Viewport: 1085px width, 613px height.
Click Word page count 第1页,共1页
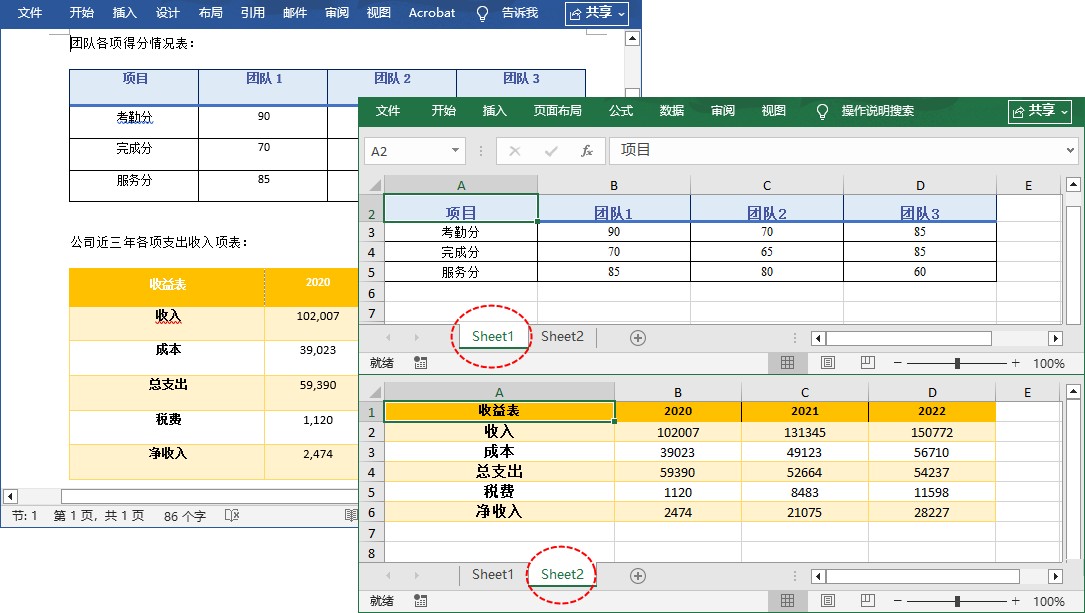(99, 515)
